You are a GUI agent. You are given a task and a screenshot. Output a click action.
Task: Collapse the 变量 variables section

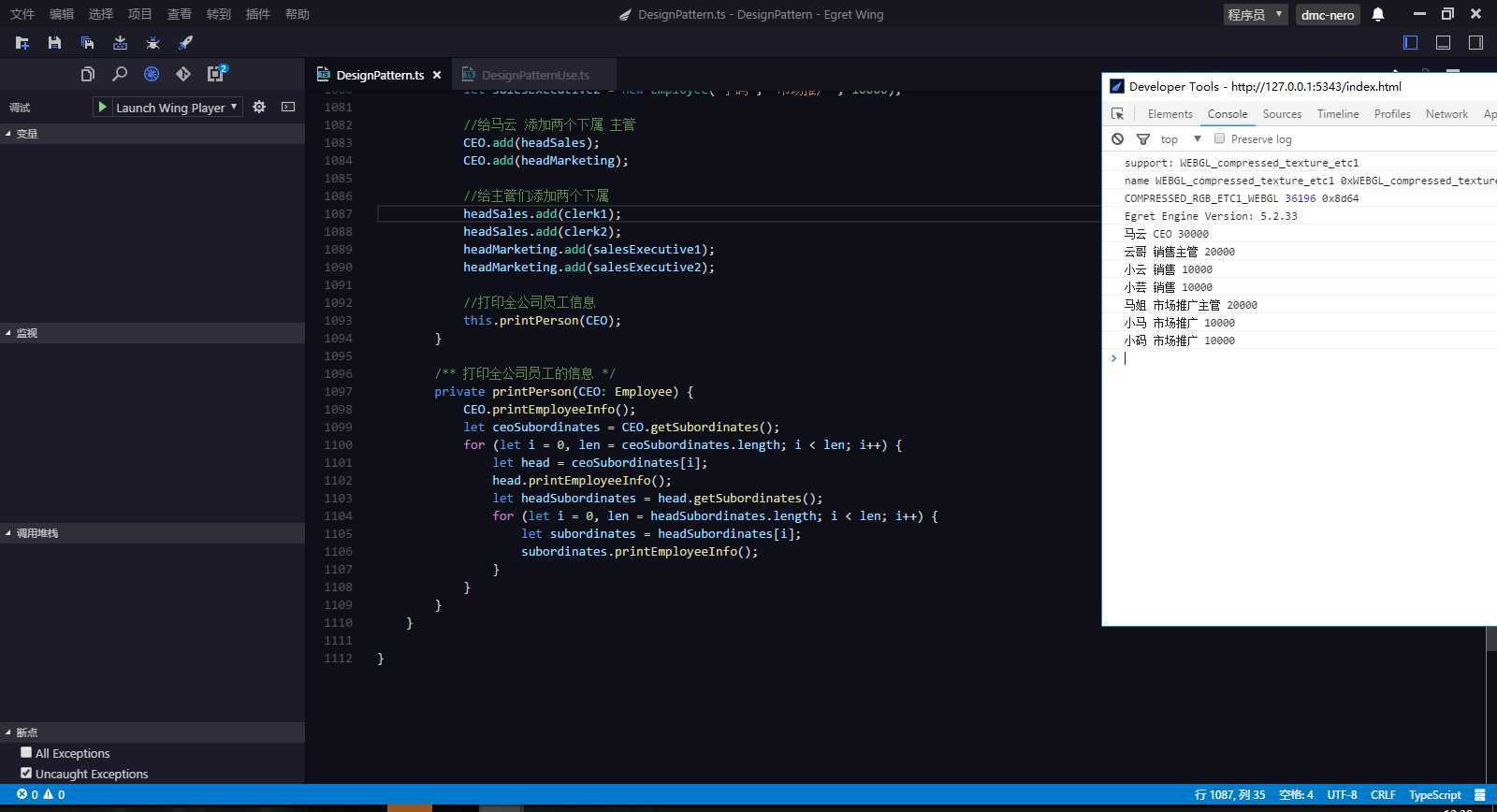coord(153,134)
